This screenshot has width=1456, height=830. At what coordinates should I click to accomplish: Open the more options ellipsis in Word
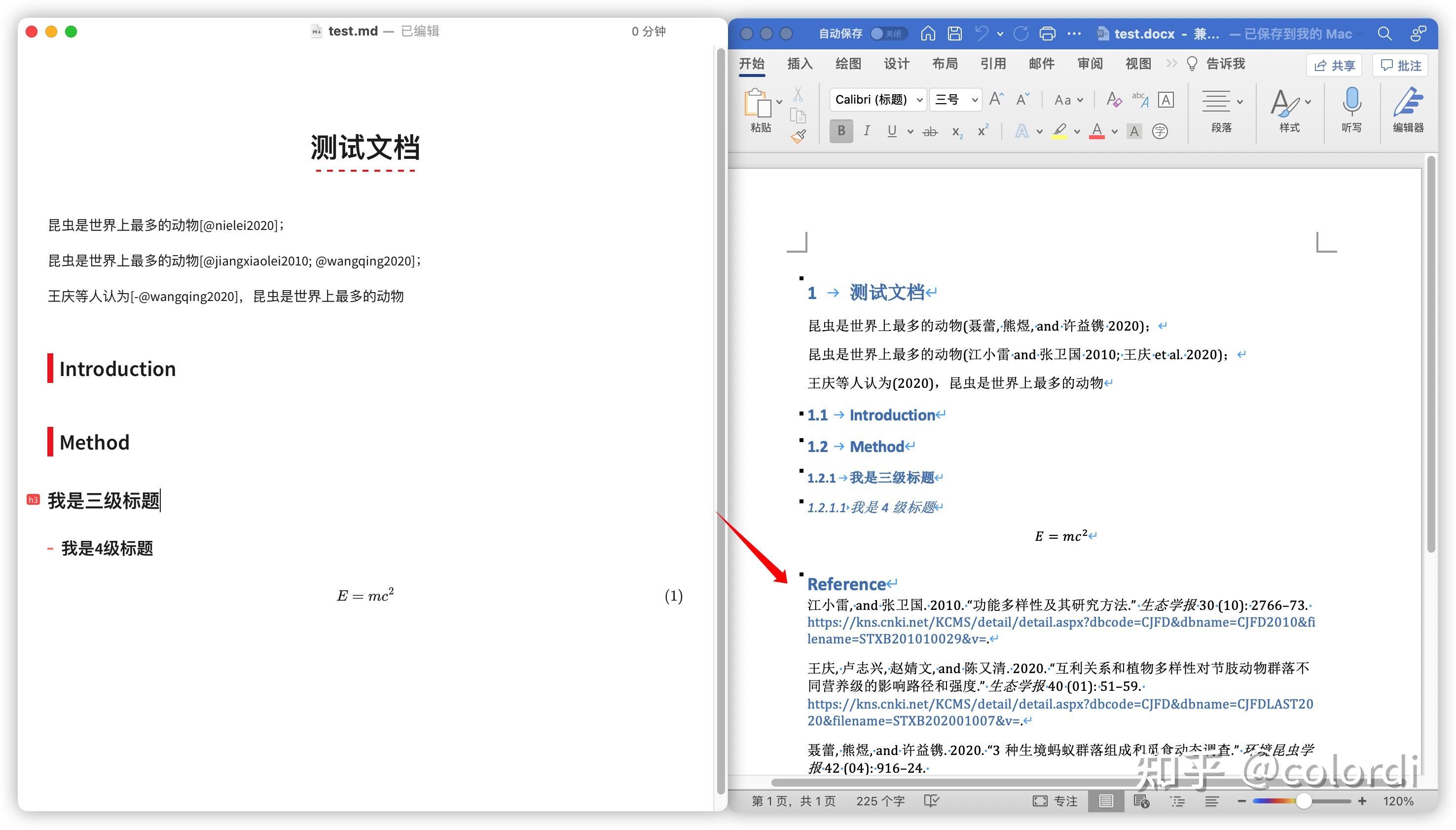[x=1074, y=34]
